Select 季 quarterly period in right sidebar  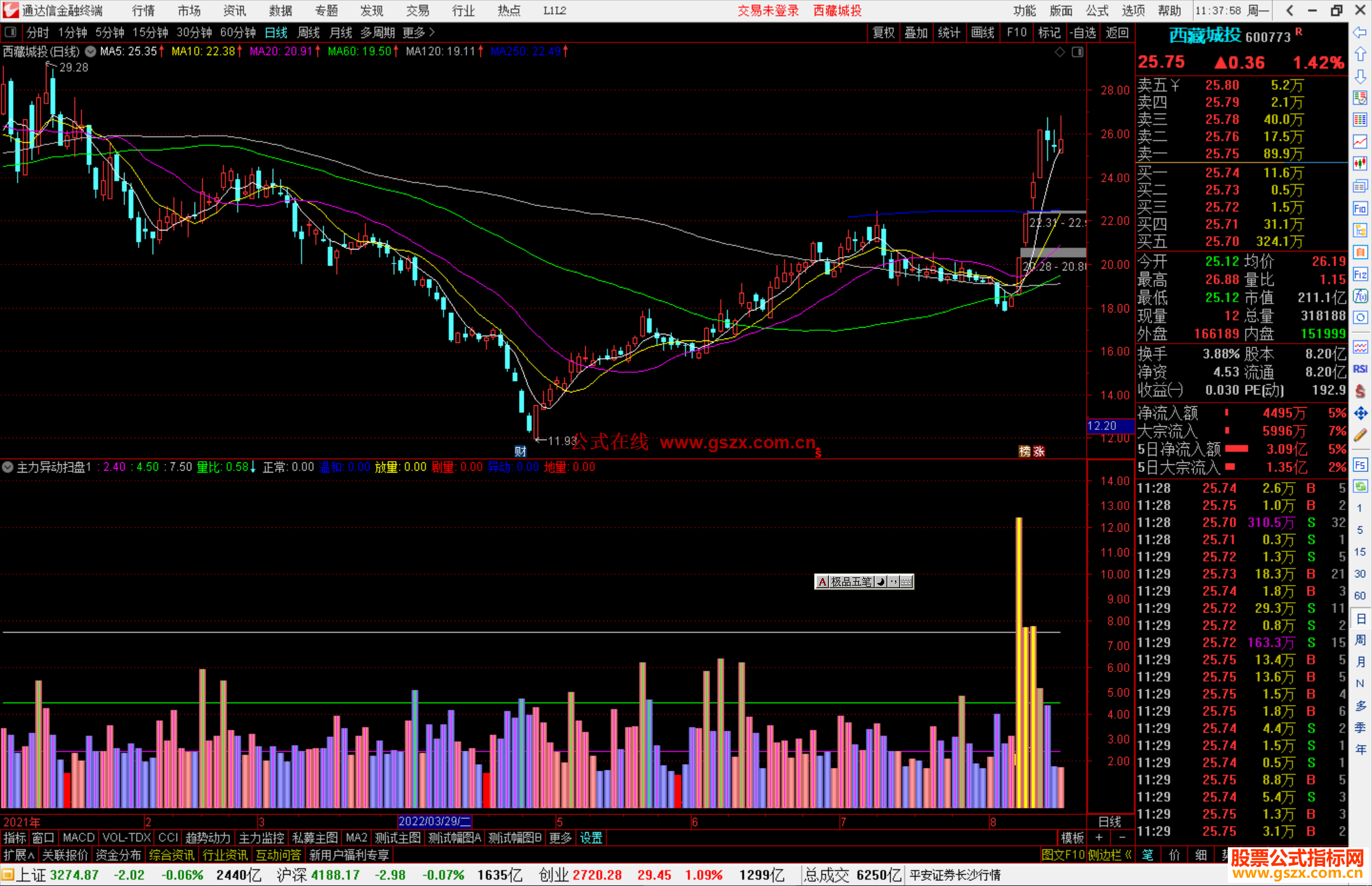[x=1360, y=727]
